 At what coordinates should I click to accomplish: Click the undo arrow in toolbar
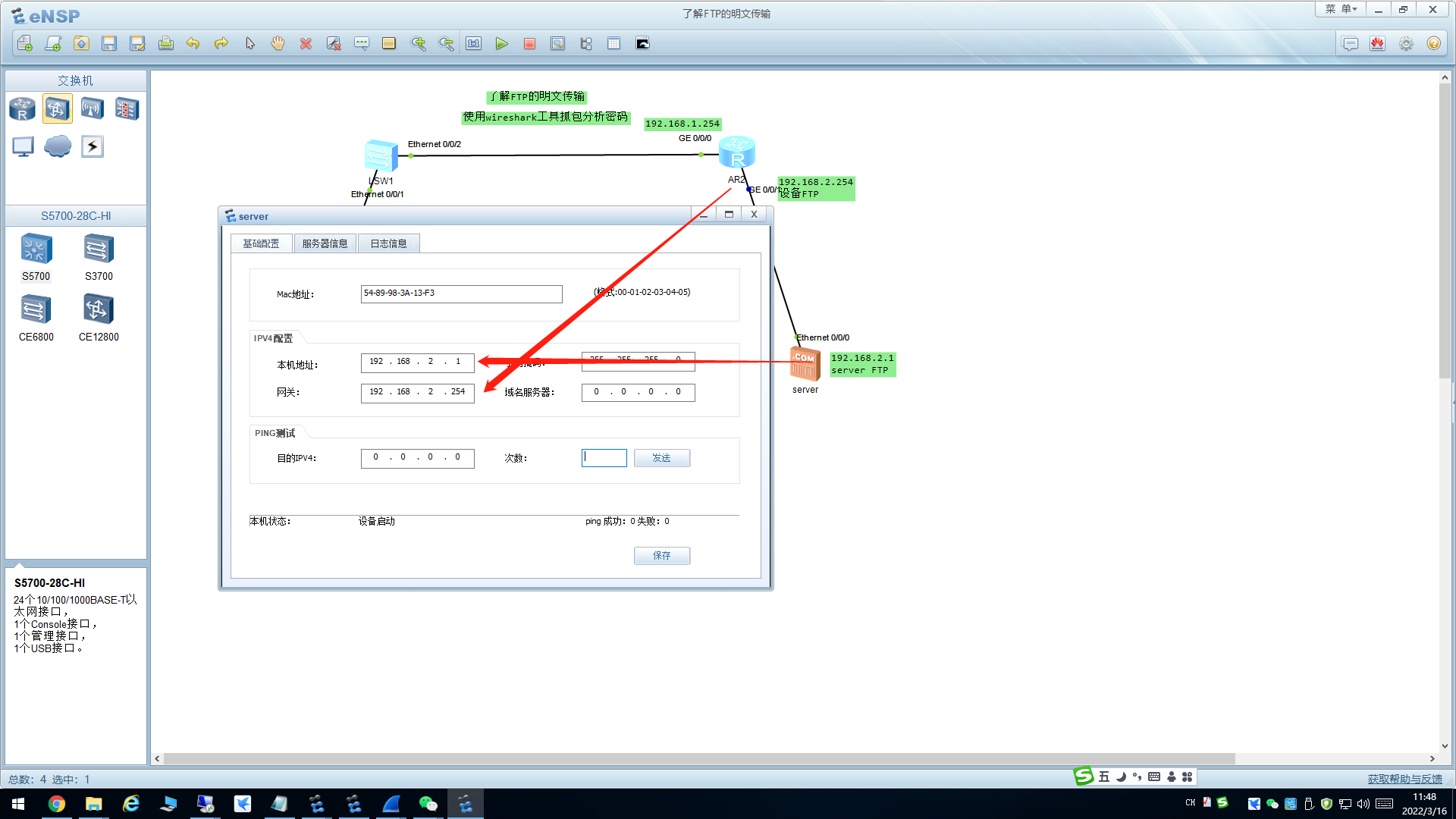point(193,44)
